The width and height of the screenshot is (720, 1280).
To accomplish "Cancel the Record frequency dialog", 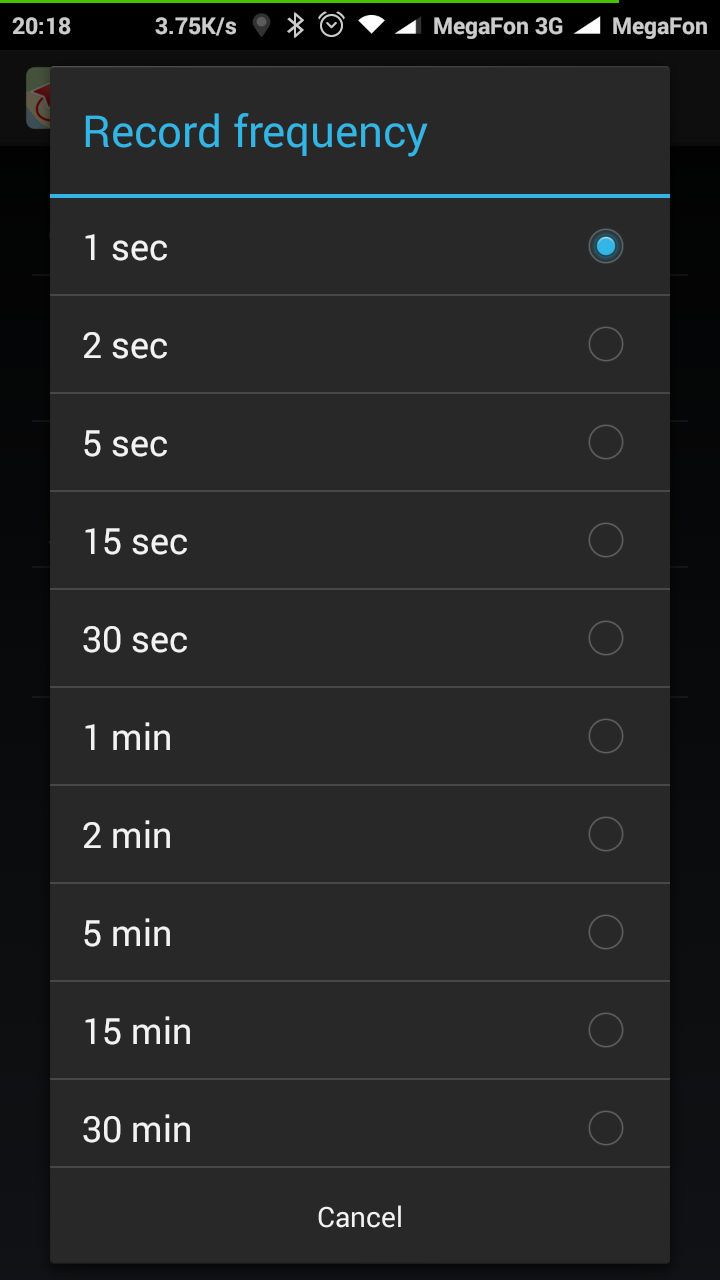I will pyautogui.click(x=360, y=1217).
